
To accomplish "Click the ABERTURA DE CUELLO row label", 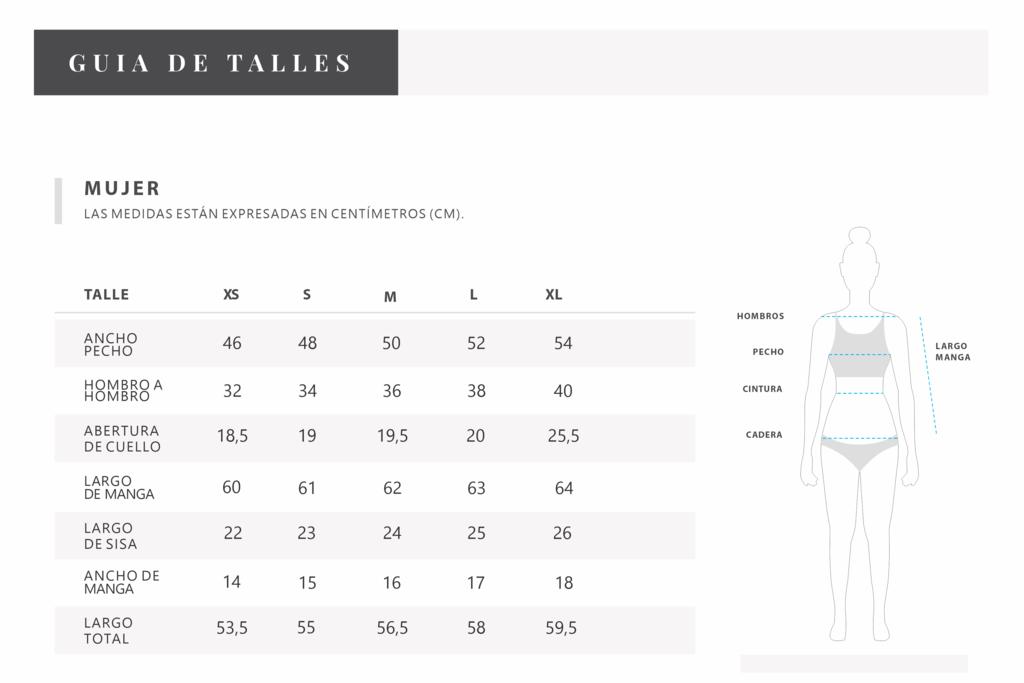I will click(122, 439).
